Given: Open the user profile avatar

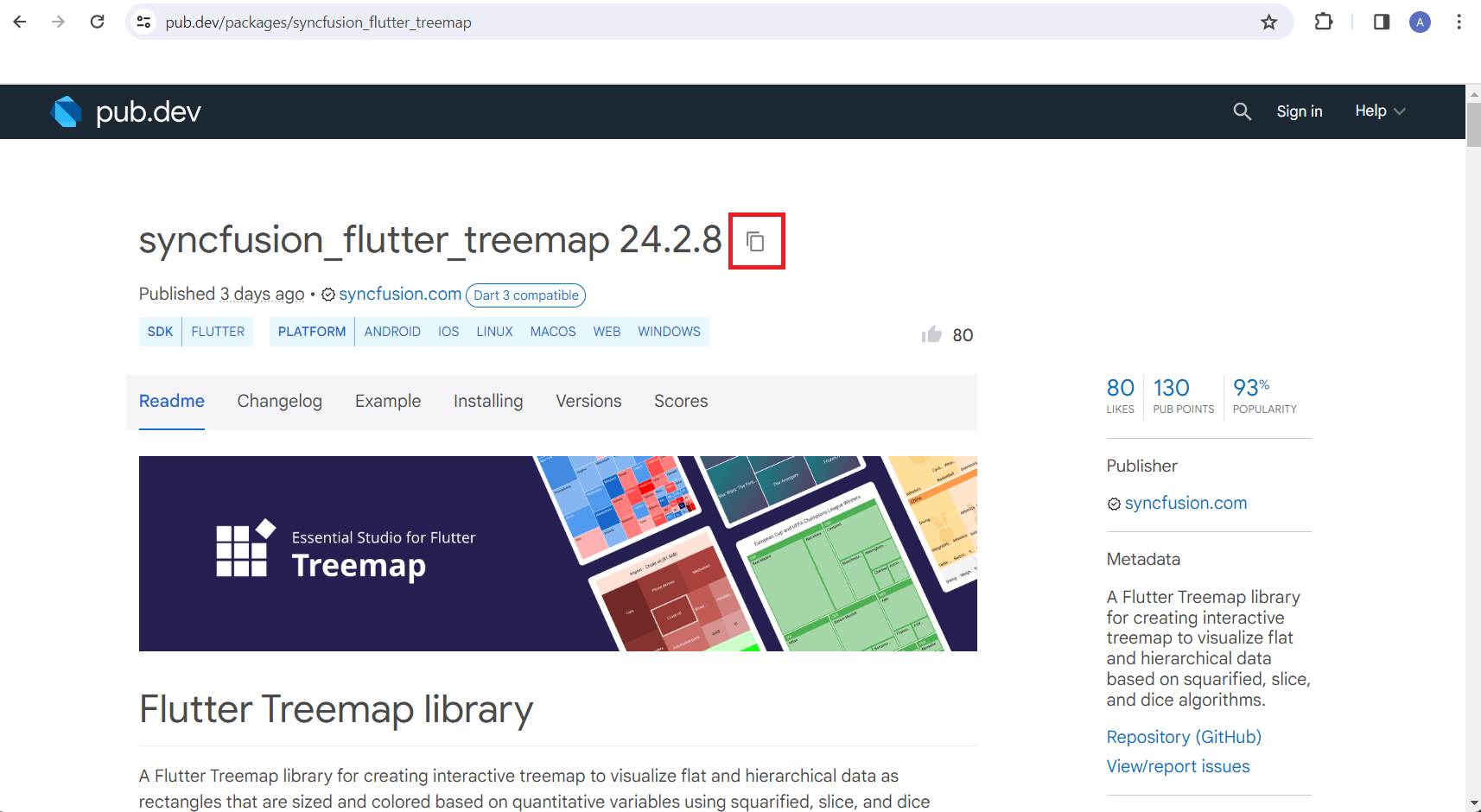Looking at the screenshot, I should coord(1420,22).
